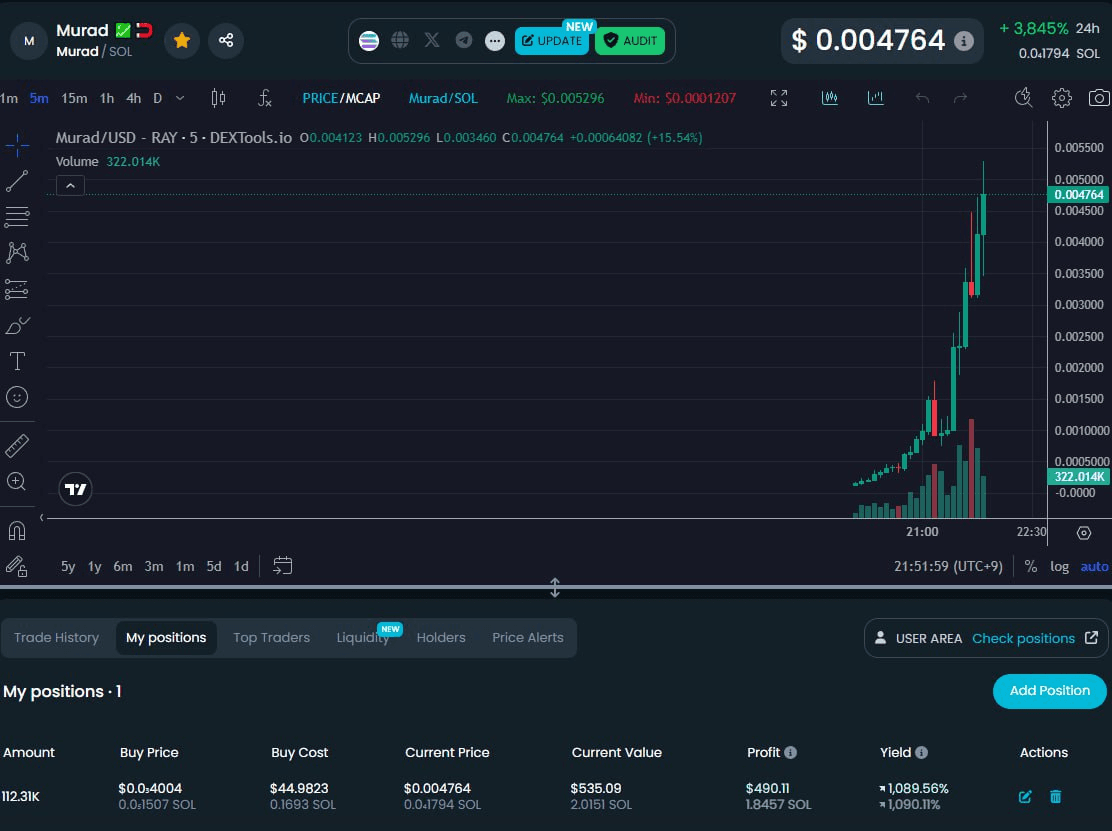Toggle the trades-on-chart icon

(830, 99)
